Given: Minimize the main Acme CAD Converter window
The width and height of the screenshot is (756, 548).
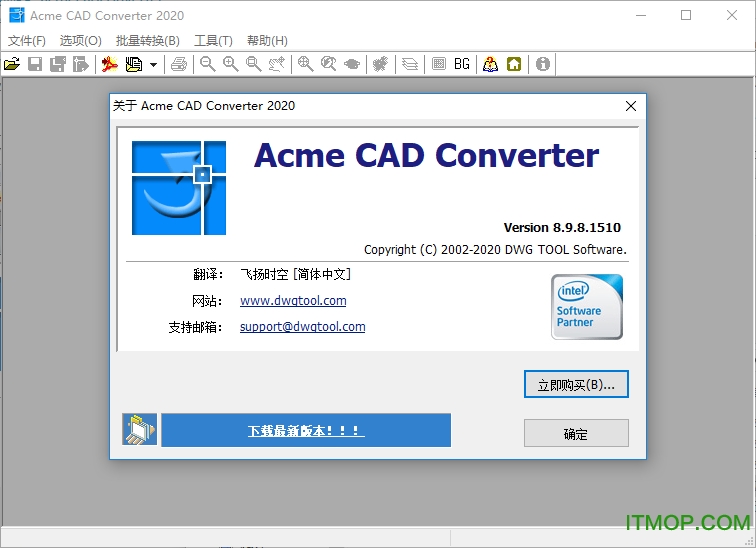Looking at the screenshot, I should 641,15.
